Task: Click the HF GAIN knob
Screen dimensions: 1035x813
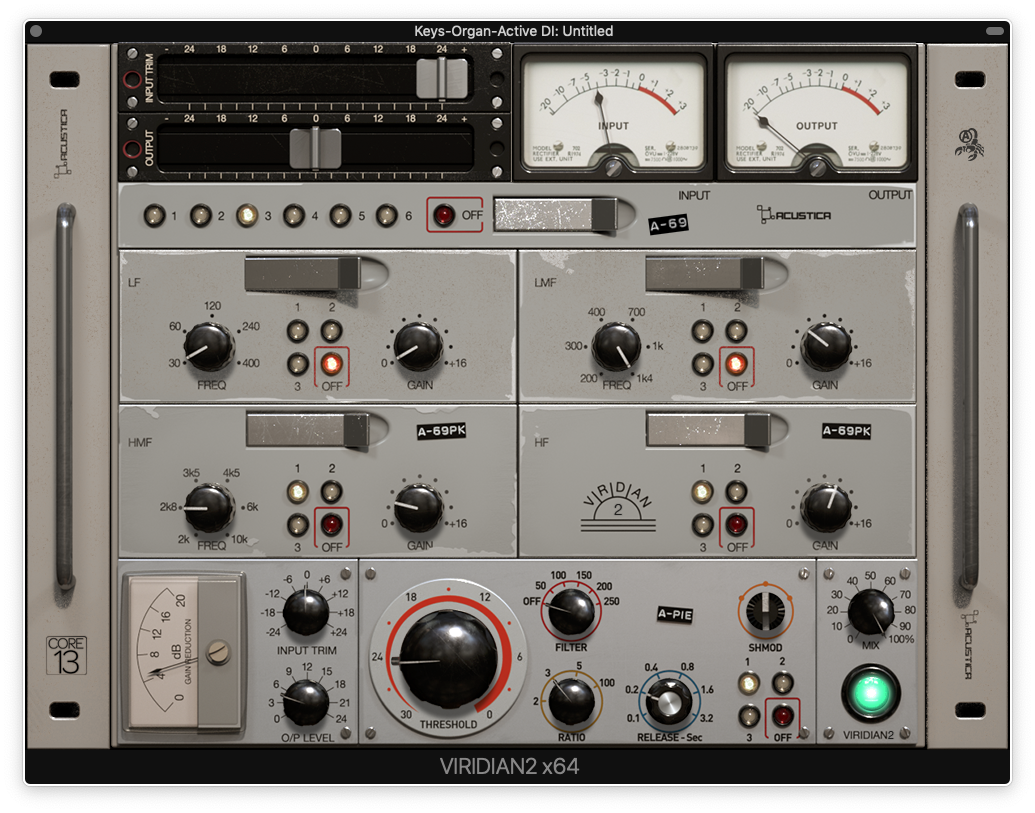Action: [825, 507]
